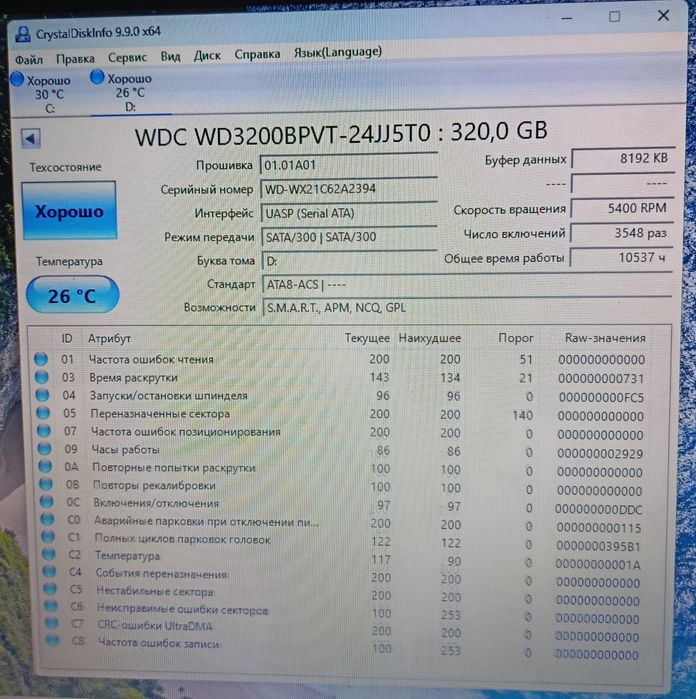The height and width of the screenshot is (699, 696).
Task: Select the Переназначенные сектора row
Action: (x=342, y=414)
